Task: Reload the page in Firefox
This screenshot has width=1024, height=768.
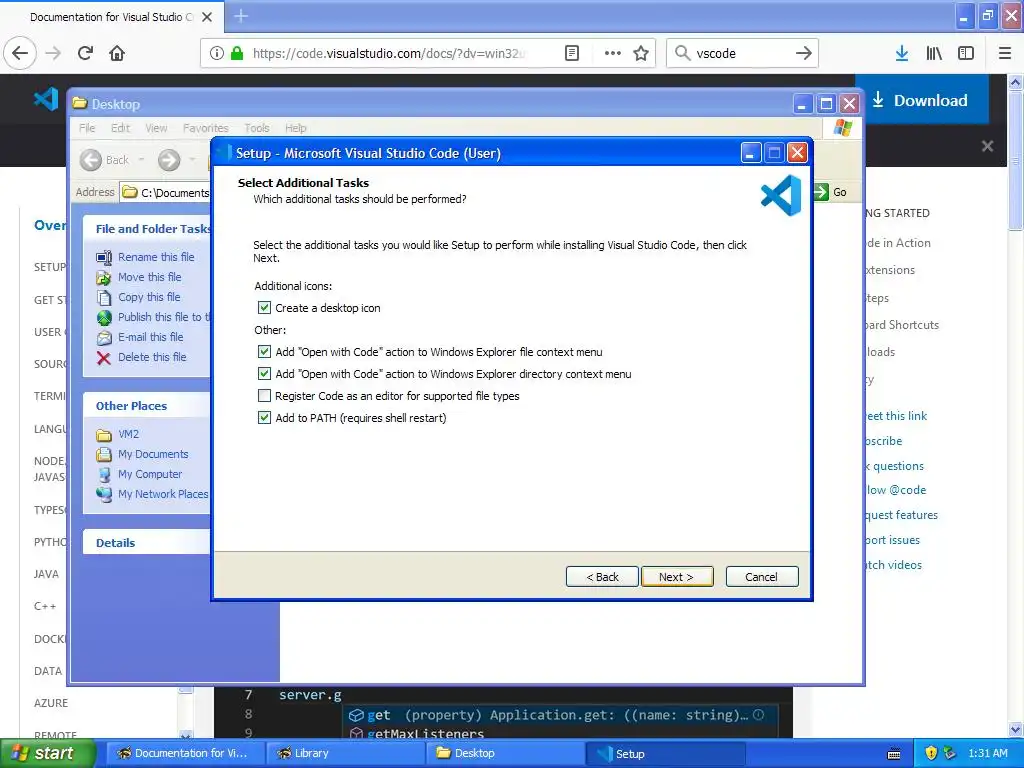Action: tap(85, 53)
